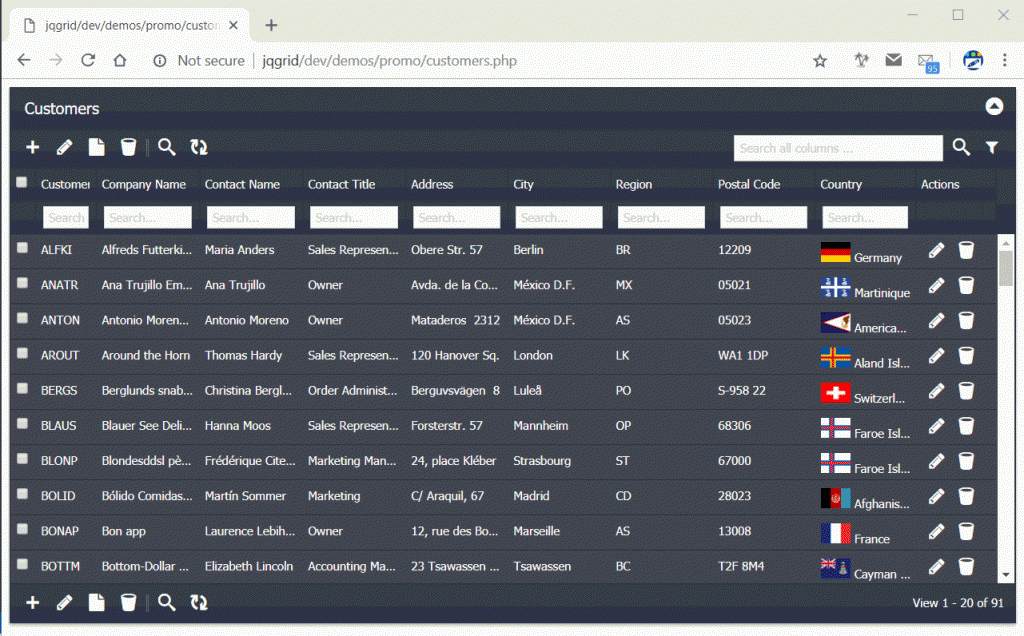Click the scrollbar down arrow of grid

(1005, 575)
